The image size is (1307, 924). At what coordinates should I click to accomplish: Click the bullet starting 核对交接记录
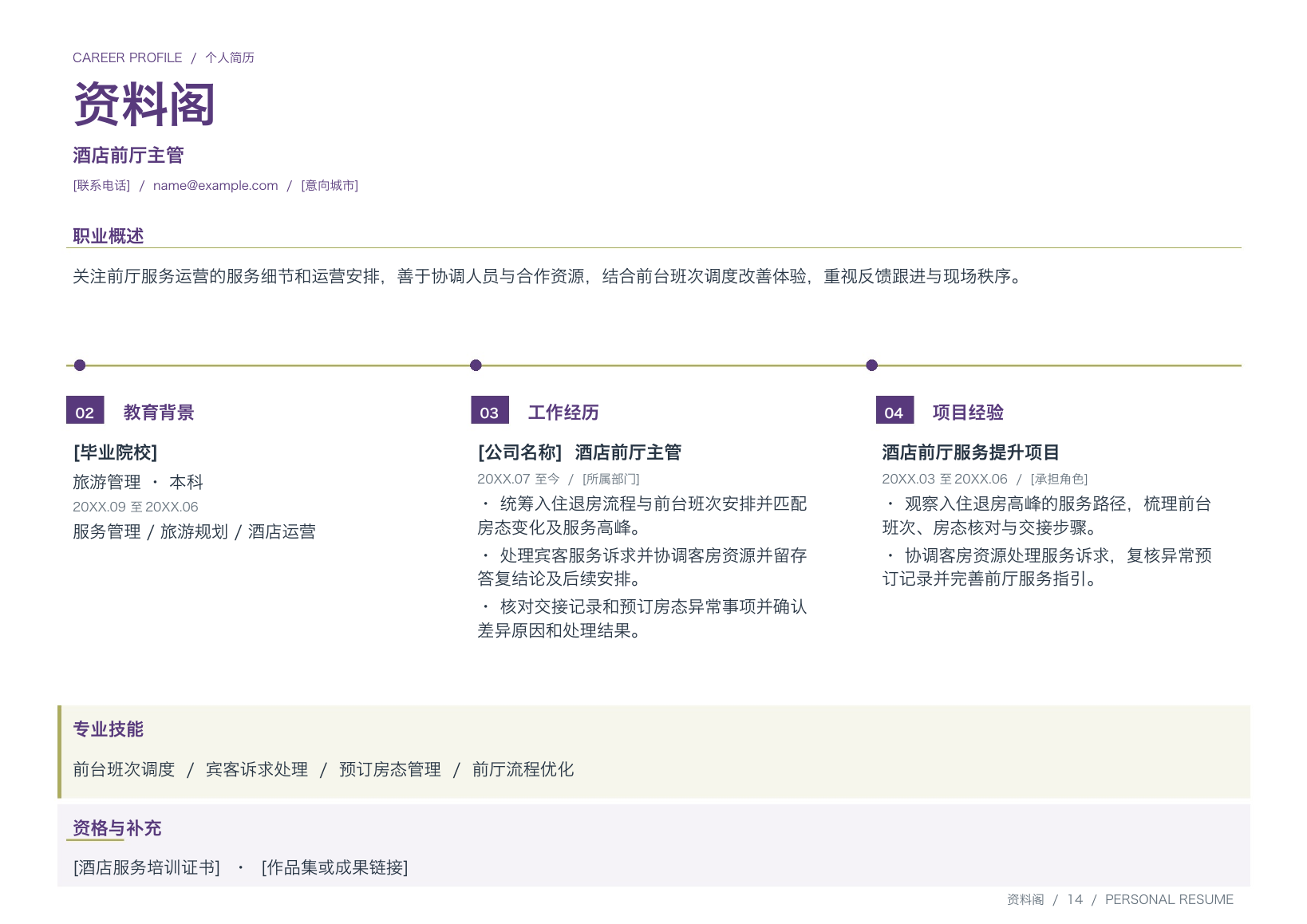[642, 618]
